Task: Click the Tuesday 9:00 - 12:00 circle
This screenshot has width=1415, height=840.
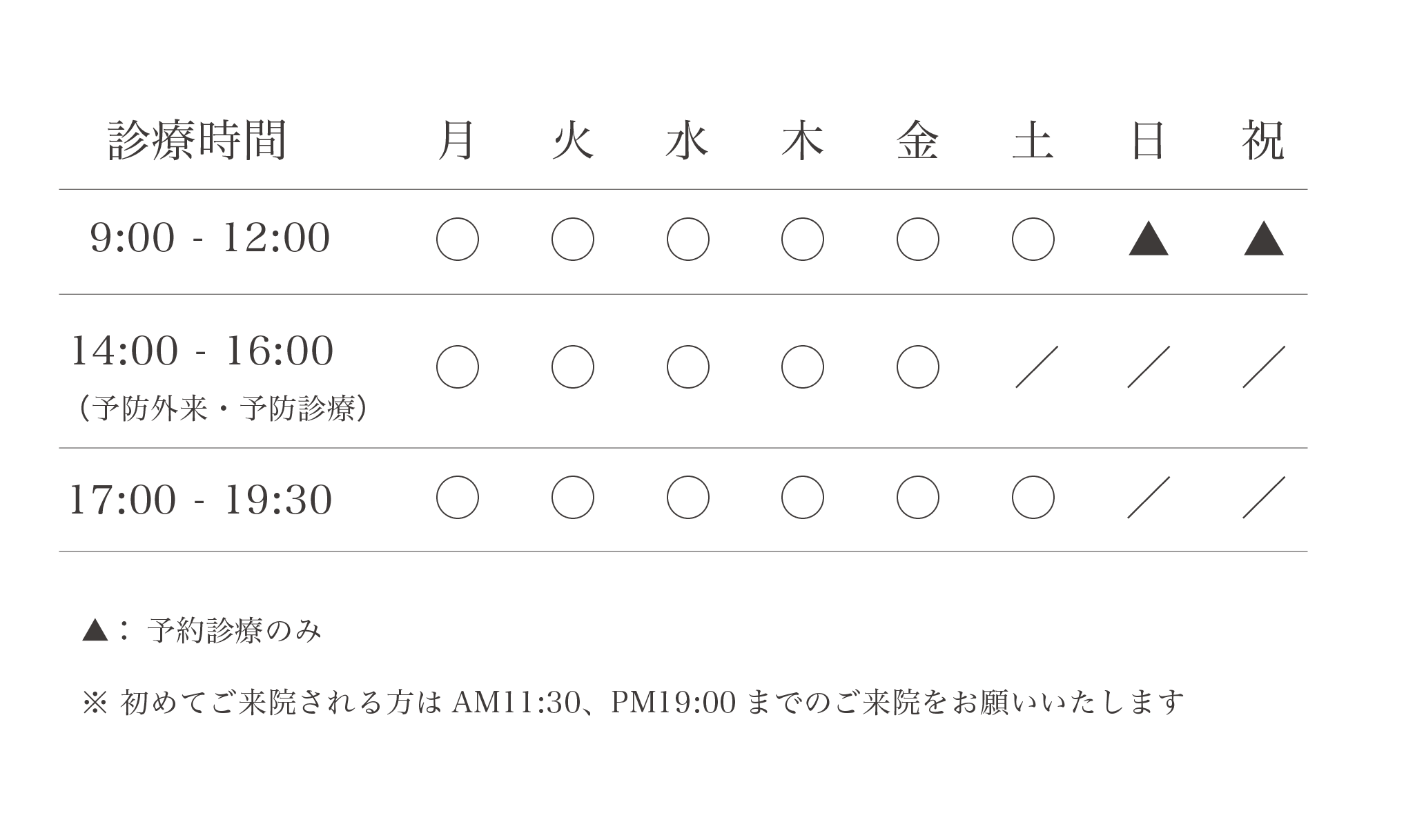Action: click(x=573, y=239)
